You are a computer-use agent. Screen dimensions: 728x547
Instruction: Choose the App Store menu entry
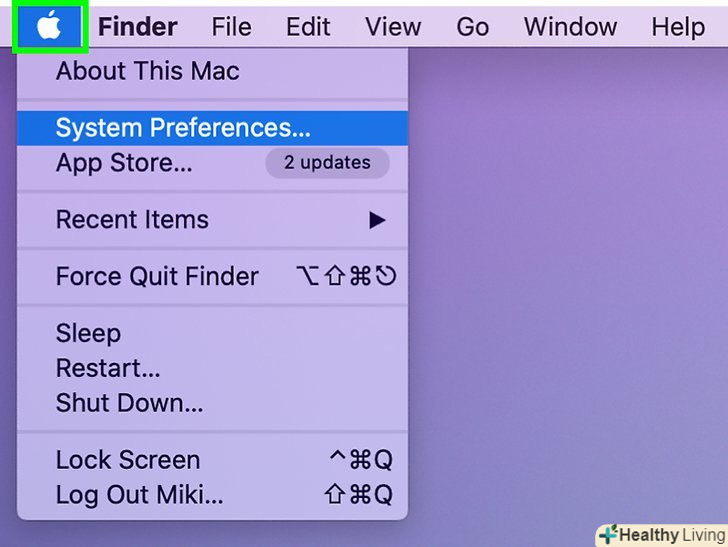coord(124,162)
